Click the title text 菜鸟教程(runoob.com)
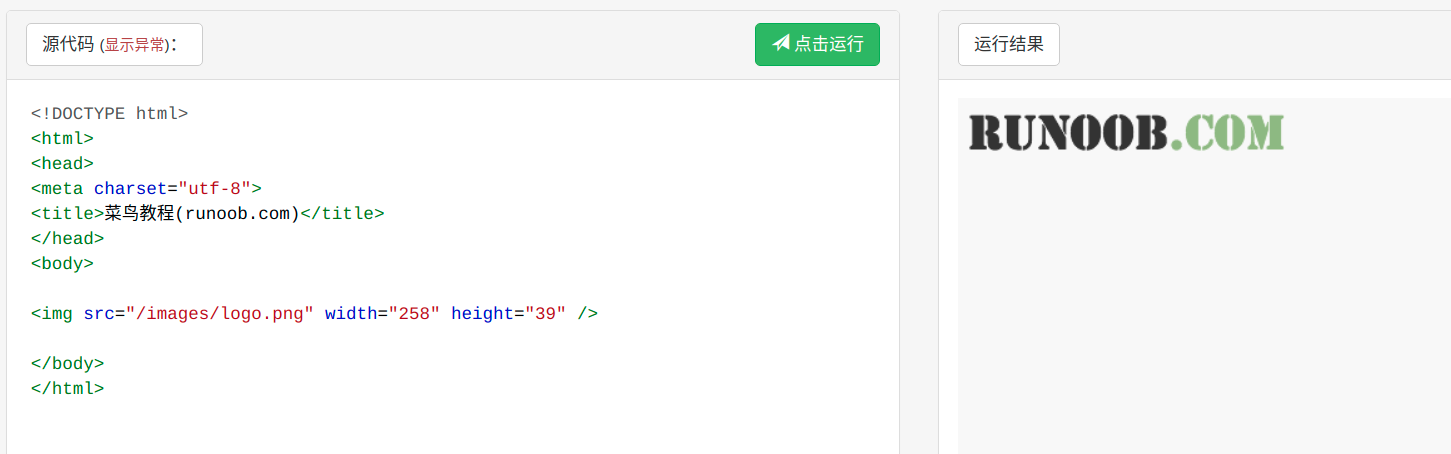 (x=202, y=214)
